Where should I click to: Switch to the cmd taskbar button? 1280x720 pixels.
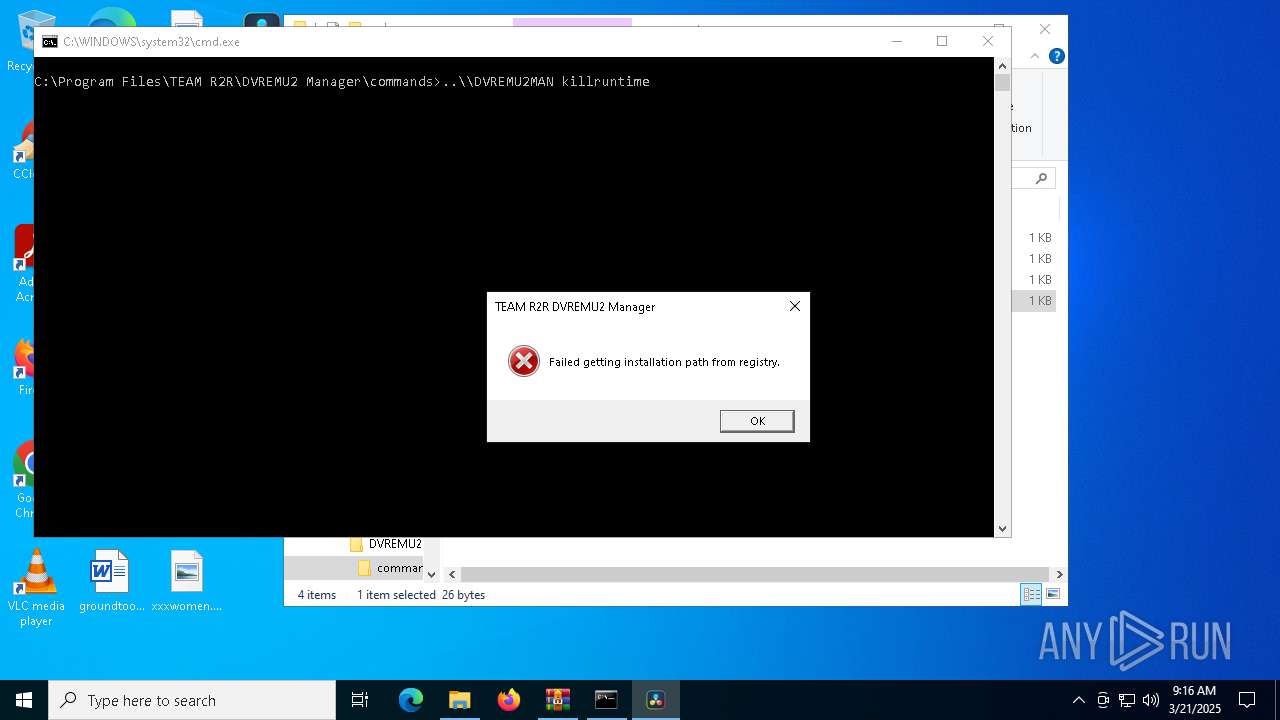(x=607, y=700)
